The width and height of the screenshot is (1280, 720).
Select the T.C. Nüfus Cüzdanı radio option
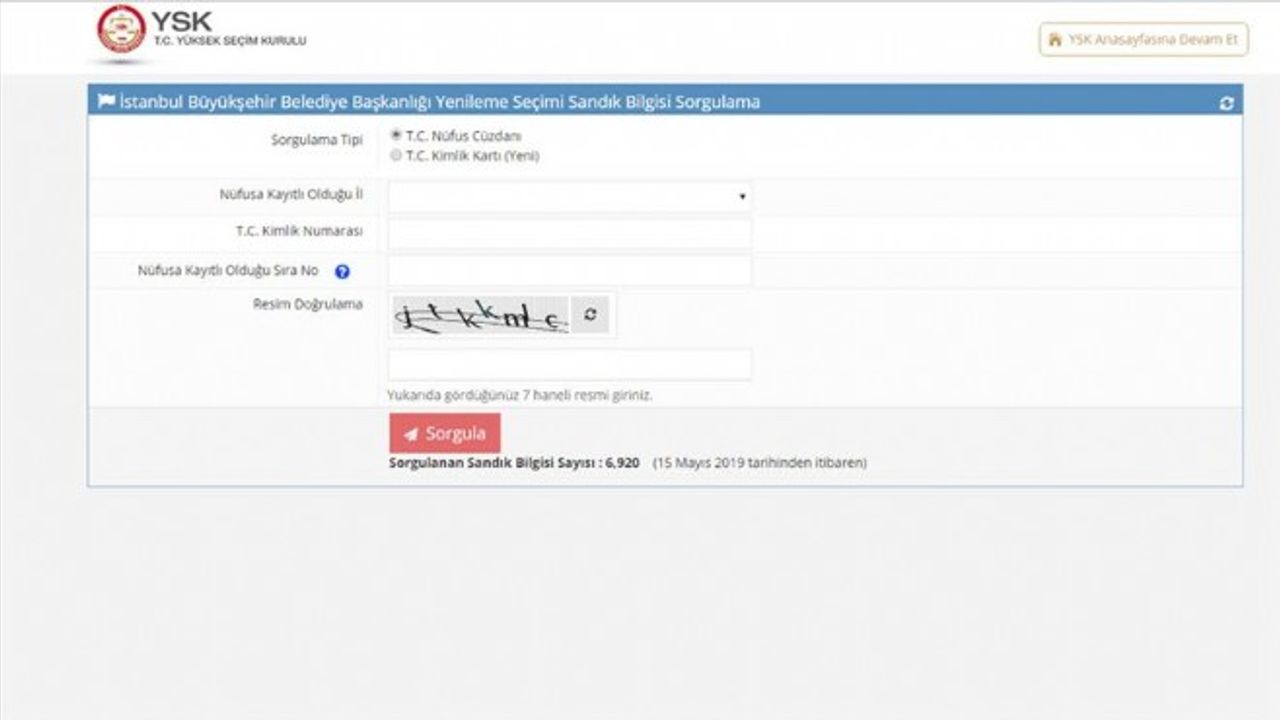point(397,135)
